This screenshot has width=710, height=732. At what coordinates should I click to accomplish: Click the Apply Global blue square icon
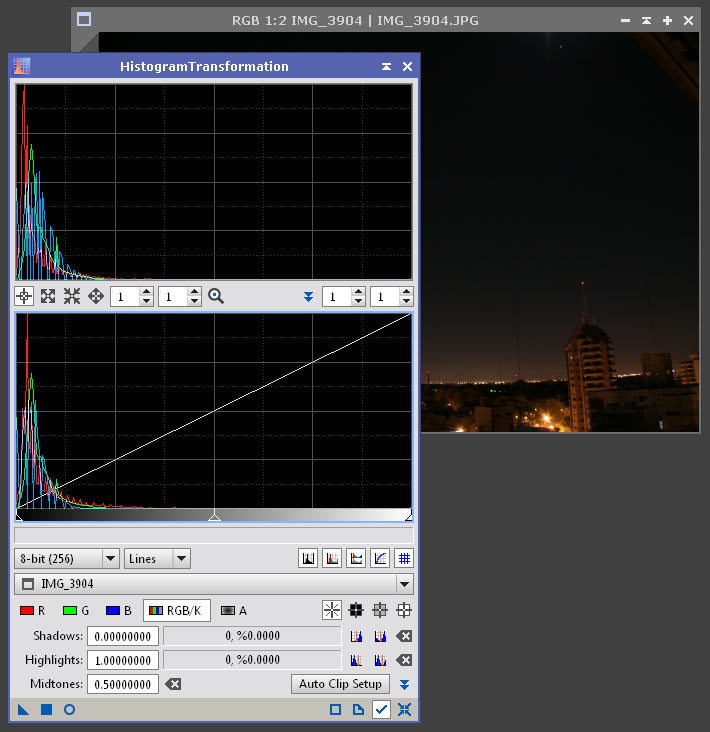coord(46,710)
